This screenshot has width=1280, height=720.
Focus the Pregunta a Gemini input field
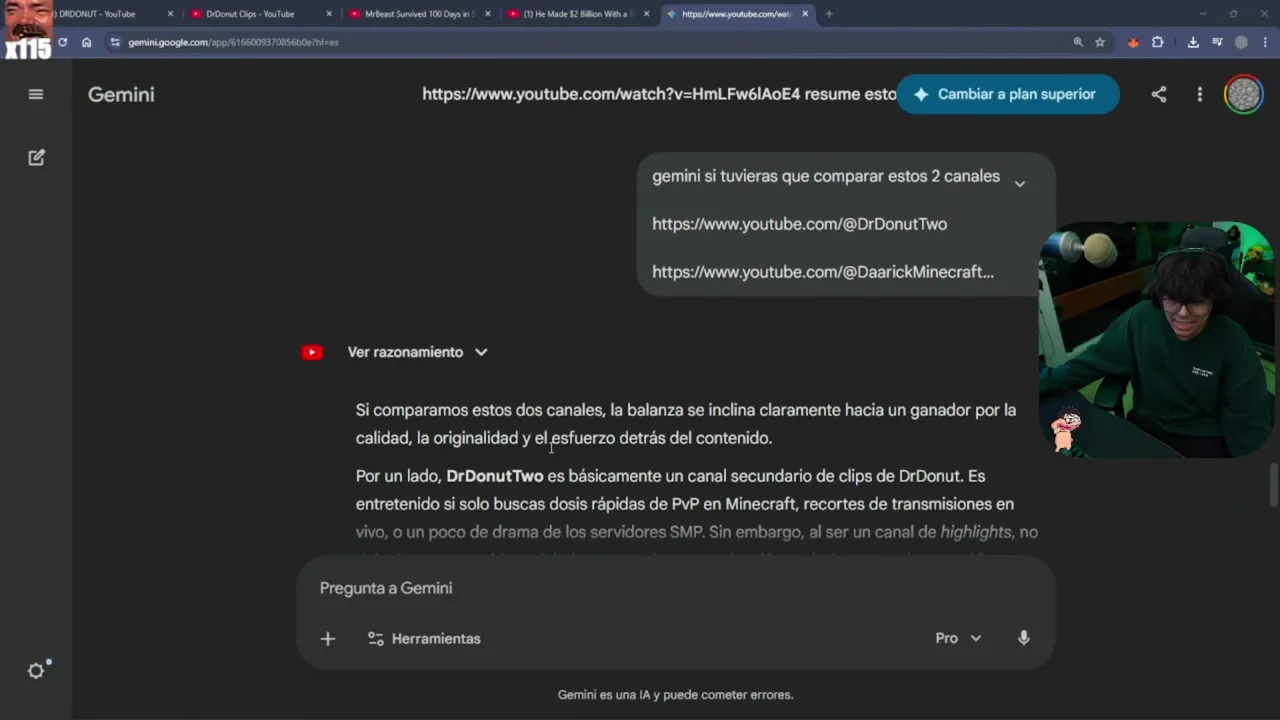(676, 588)
